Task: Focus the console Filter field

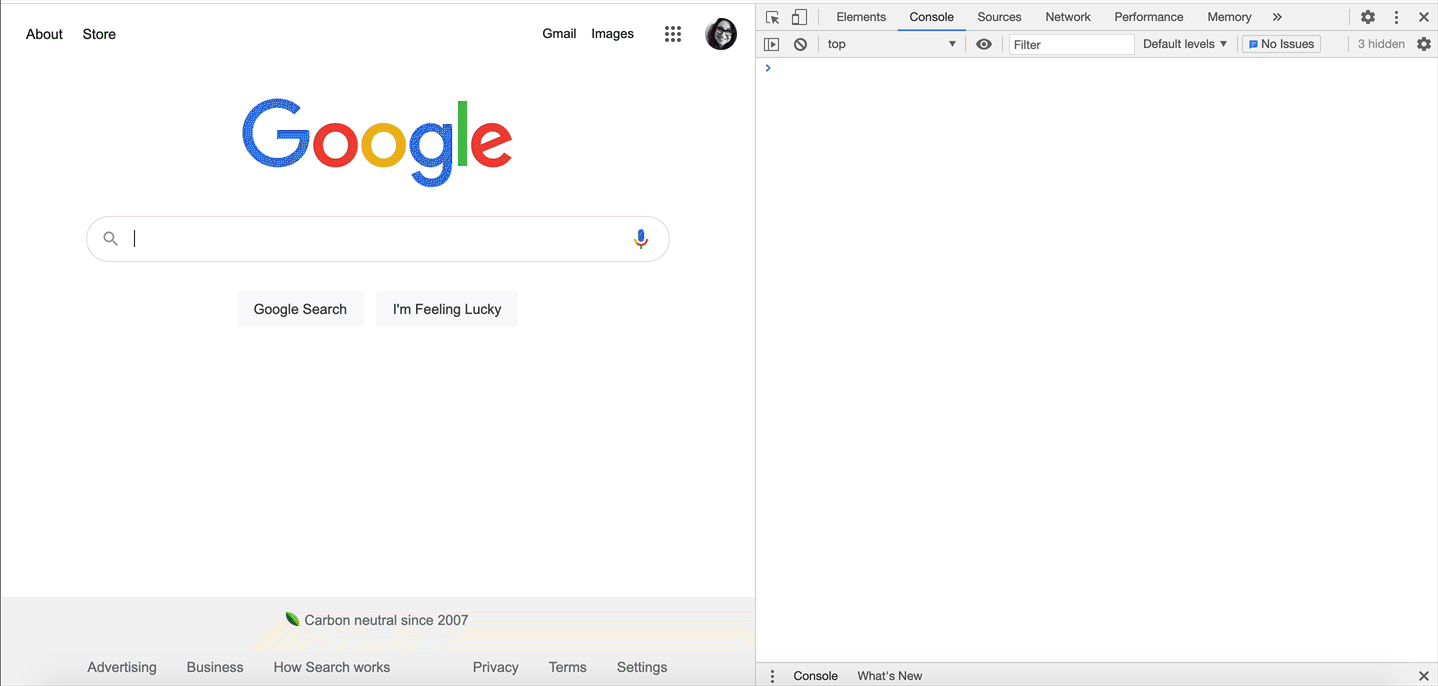Action: [1072, 44]
